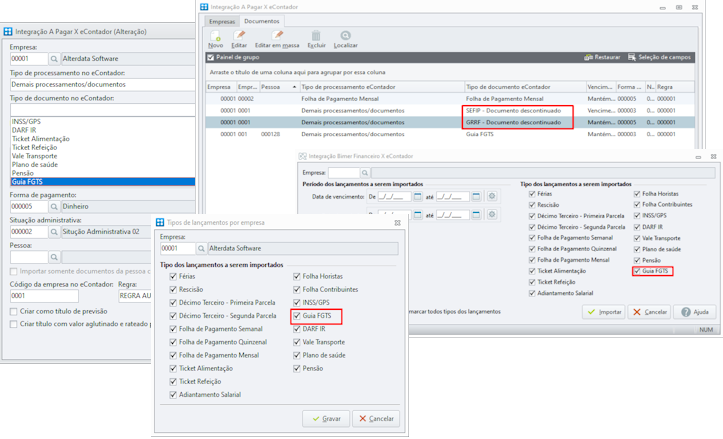Click gear beside second period row

pyautogui.click(x=492, y=214)
